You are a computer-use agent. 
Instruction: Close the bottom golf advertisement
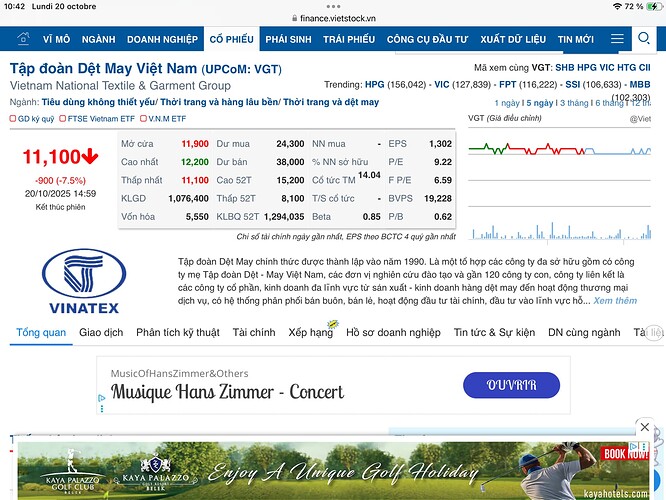tap(644, 427)
